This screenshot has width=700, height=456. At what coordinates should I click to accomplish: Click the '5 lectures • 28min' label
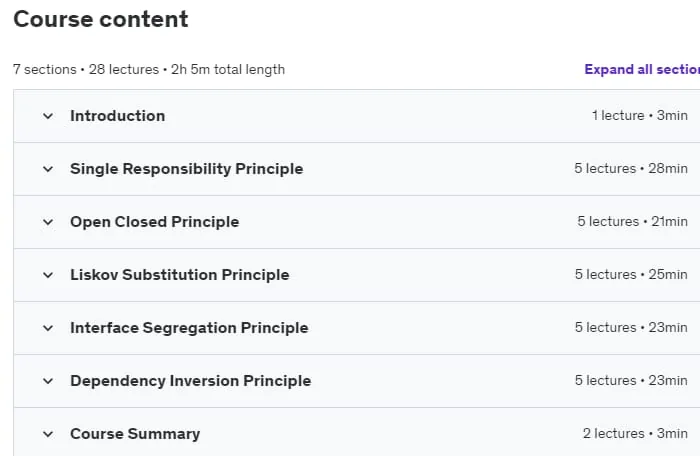[x=631, y=168]
